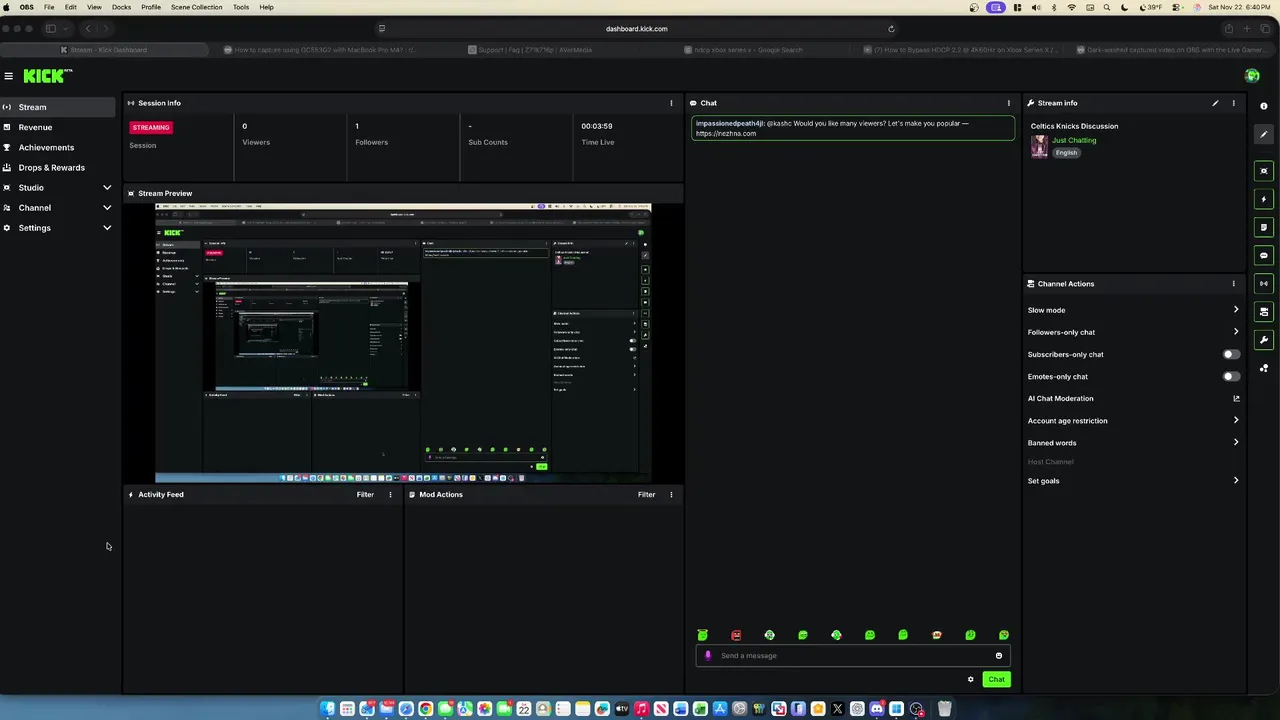Click the Send a message field
The width and height of the screenshot is (1280, 720).
pyautogui.click(x=853, y=656)
